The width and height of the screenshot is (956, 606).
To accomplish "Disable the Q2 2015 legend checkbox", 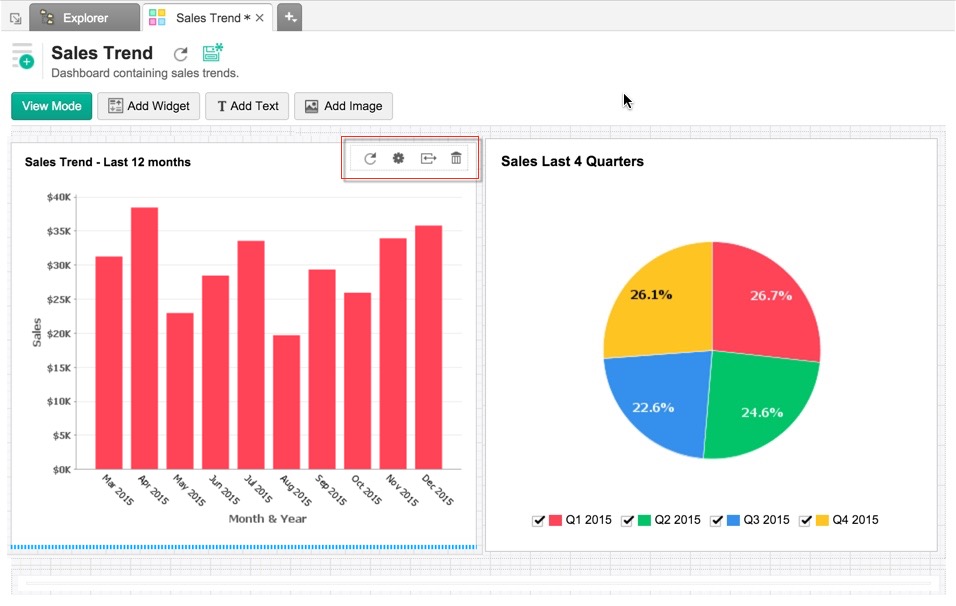I will pos(628,520).
